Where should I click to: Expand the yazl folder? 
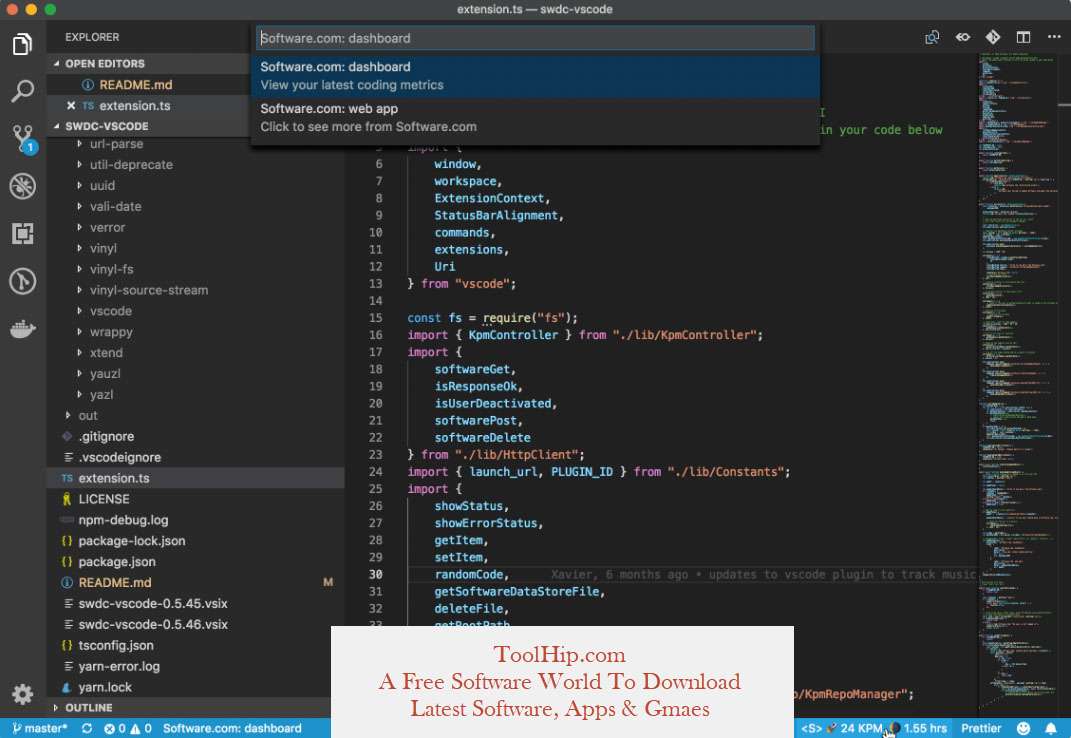tap(79, 395)
